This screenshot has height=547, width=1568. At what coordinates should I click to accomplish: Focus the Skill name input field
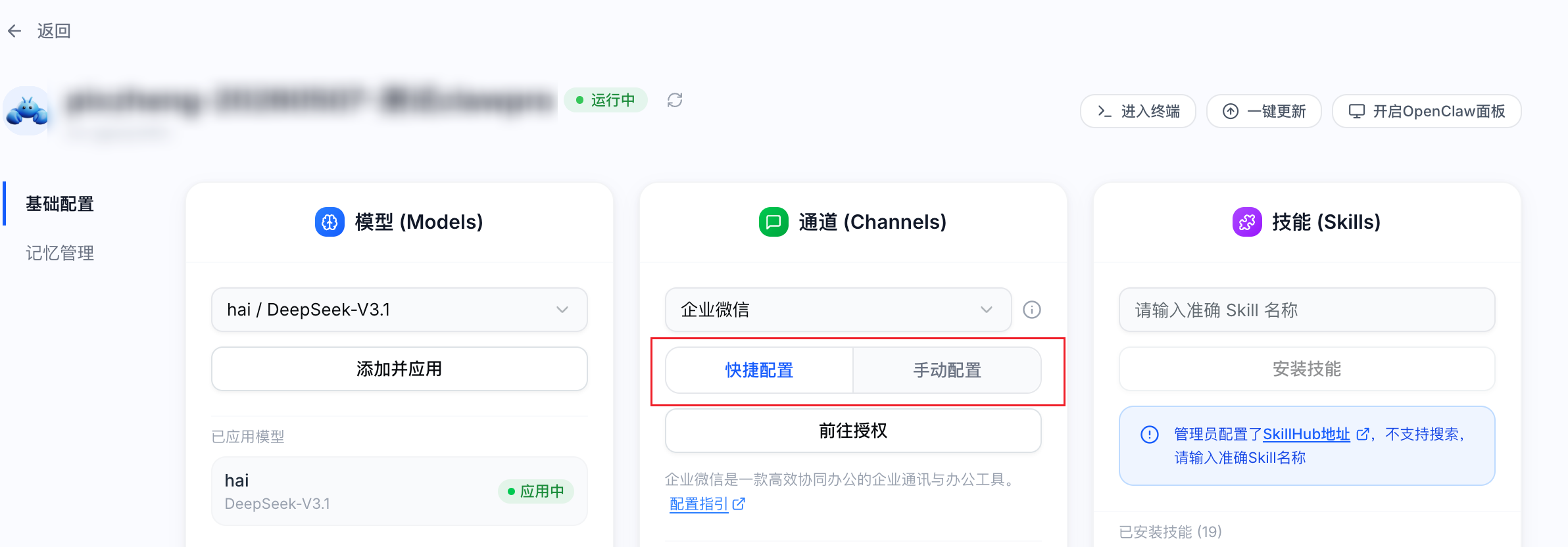(x=1307, y=310)
